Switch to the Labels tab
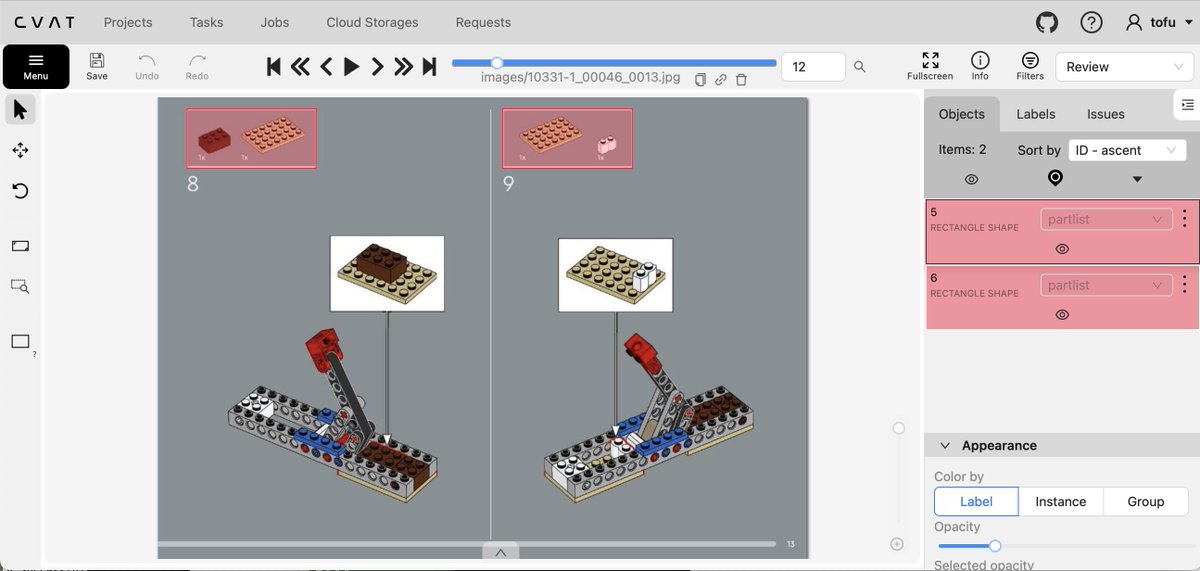1200x571 pixels. 1036,114
